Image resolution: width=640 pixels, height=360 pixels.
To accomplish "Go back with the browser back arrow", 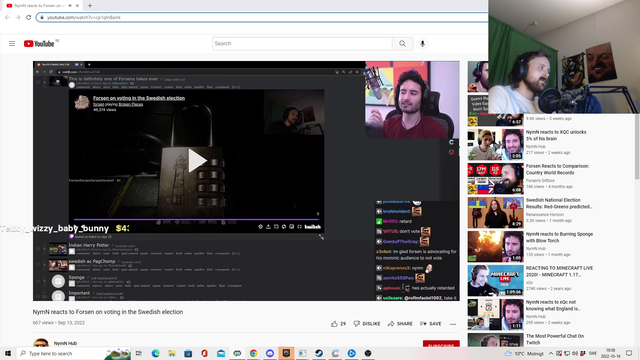I will [7, 17].
